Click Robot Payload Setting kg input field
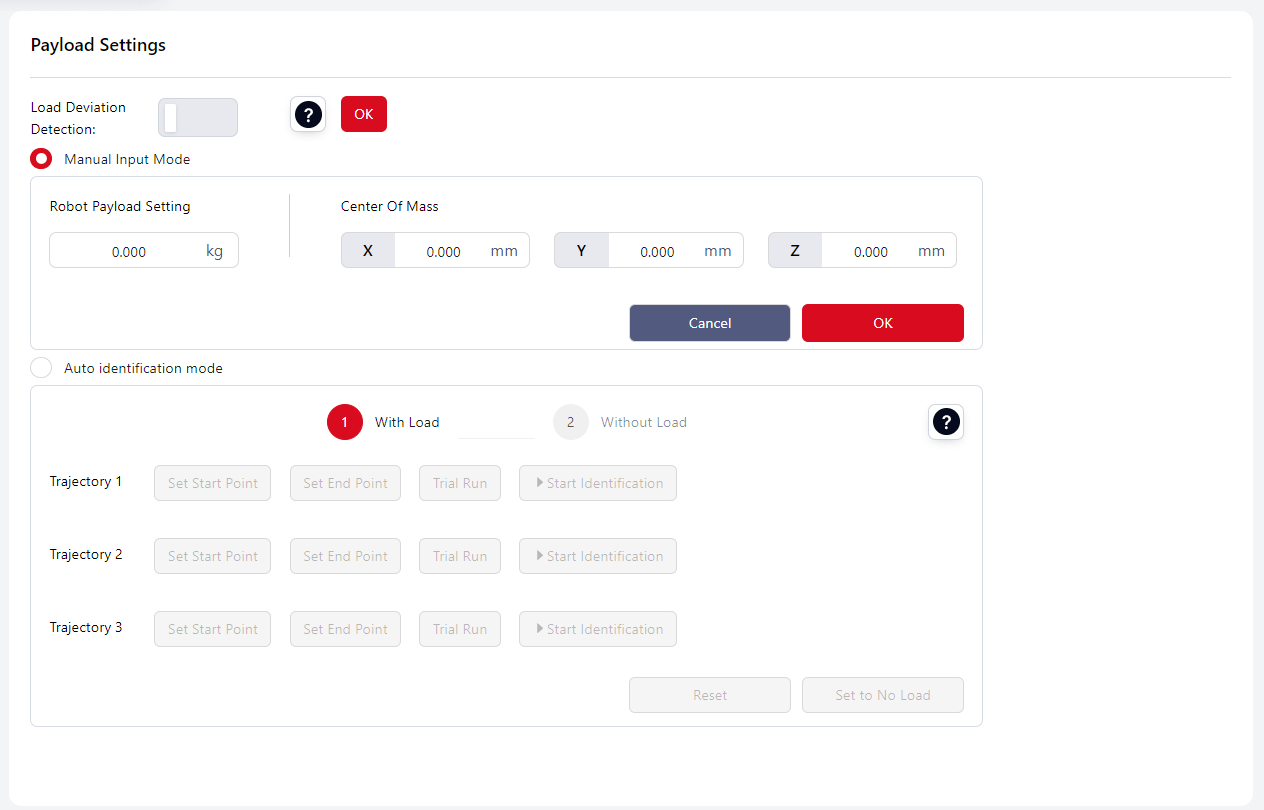 (x=128, y=251)
